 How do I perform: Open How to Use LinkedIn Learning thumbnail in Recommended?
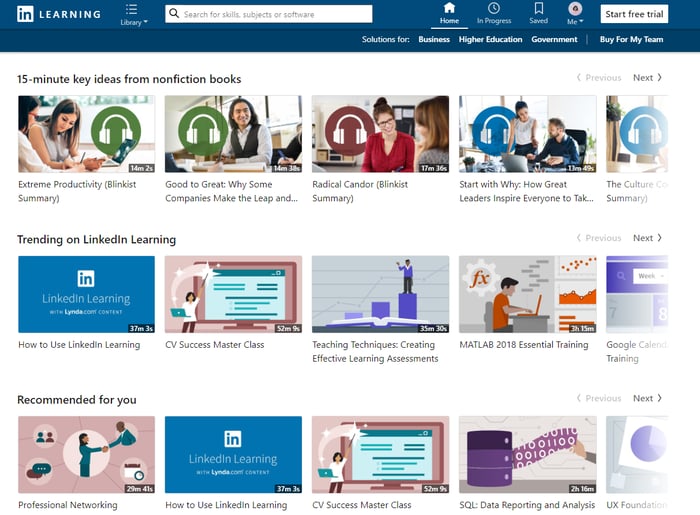[233, 454]
